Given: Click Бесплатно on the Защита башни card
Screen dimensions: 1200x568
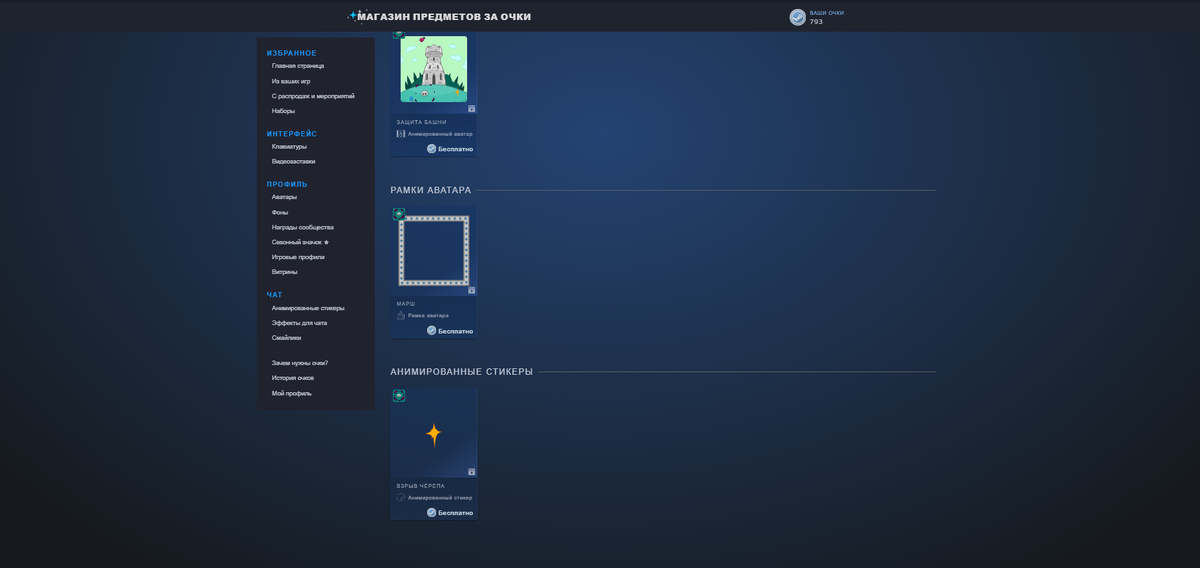Looking at the screenshot, I should coord(455,149).
